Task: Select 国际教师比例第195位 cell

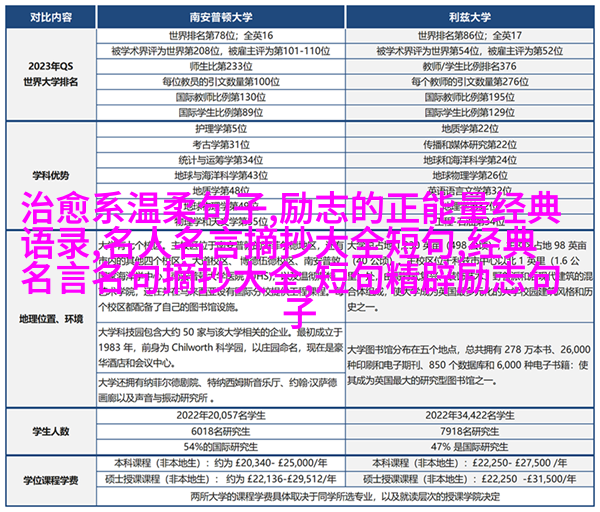Action: (470, 97)
